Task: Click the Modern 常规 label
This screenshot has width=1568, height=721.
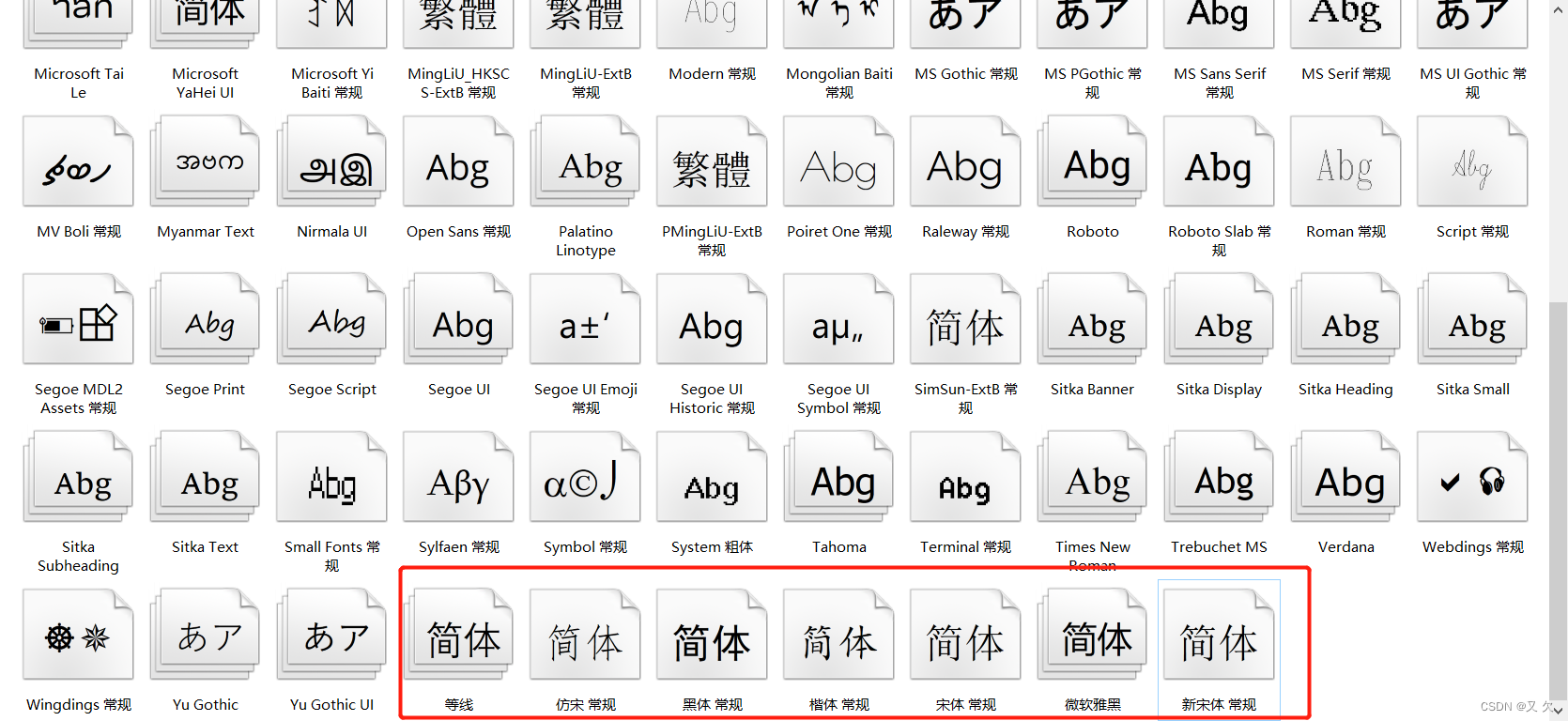Action: click(712, 73)
